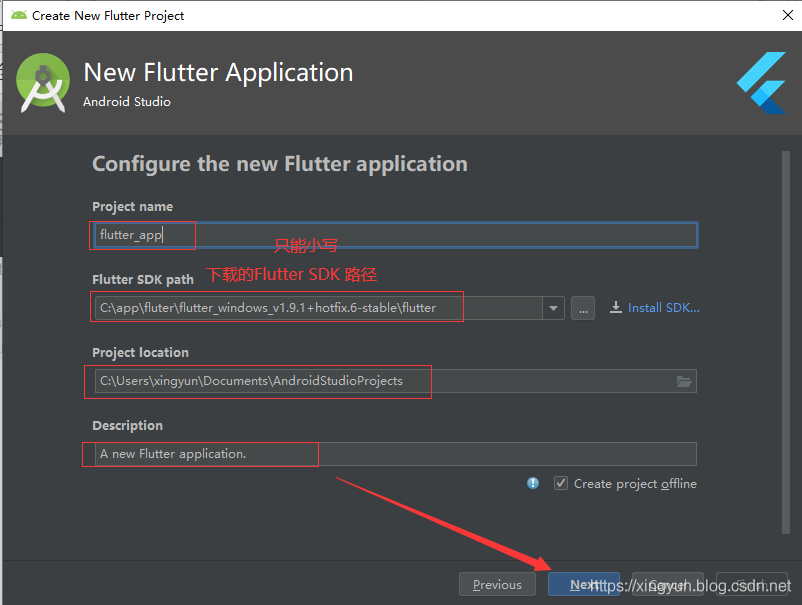
Task: Go back with the Previous button
Action: (x=497, y=584)
